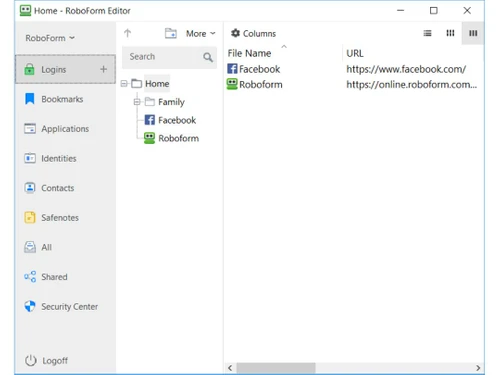Image resolution: width=500 pixels, height=375 pixels.
Task: Select Family folder in tree
Action: (x=171, y=102)
